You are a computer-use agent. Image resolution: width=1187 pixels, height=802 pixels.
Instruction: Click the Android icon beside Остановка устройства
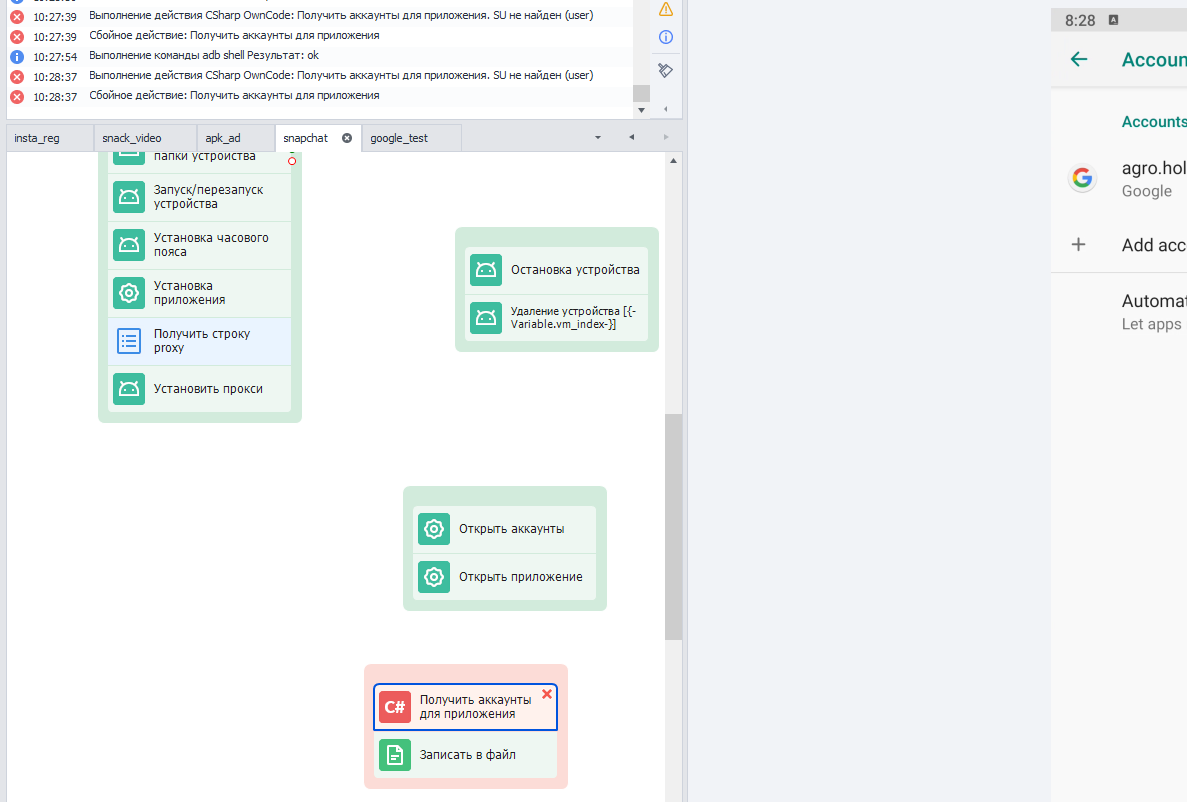click(486, 270)
